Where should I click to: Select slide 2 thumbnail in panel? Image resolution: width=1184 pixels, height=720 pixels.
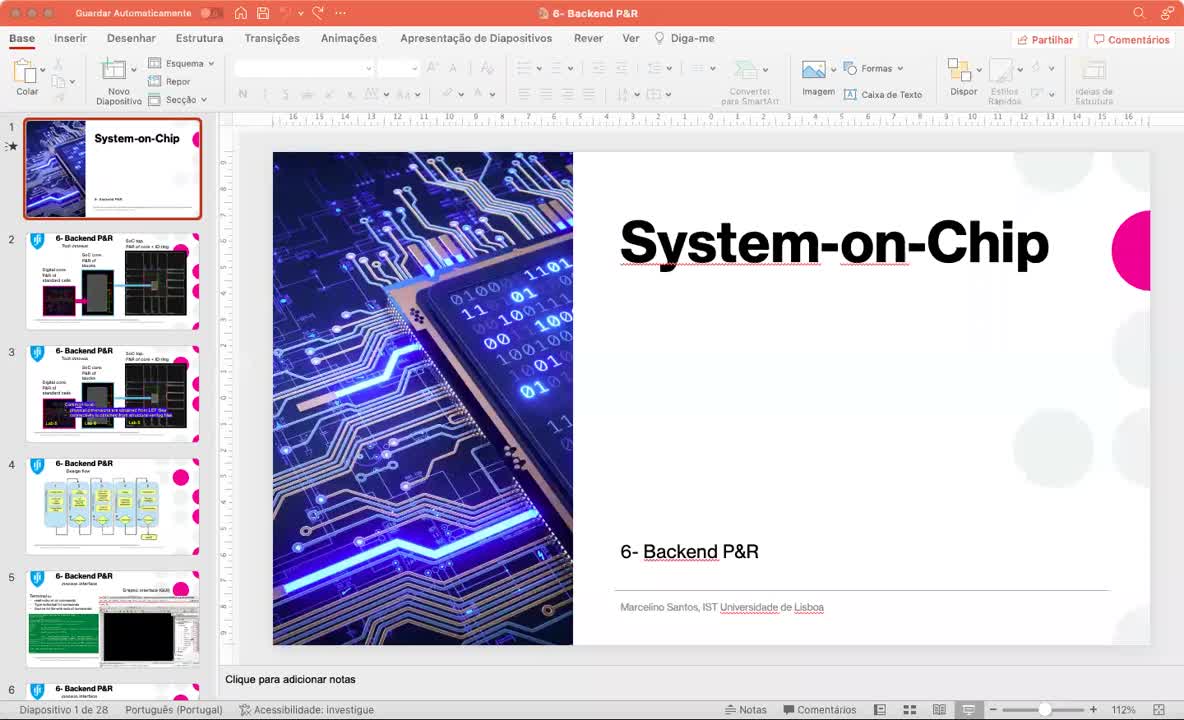click(113, 282)
